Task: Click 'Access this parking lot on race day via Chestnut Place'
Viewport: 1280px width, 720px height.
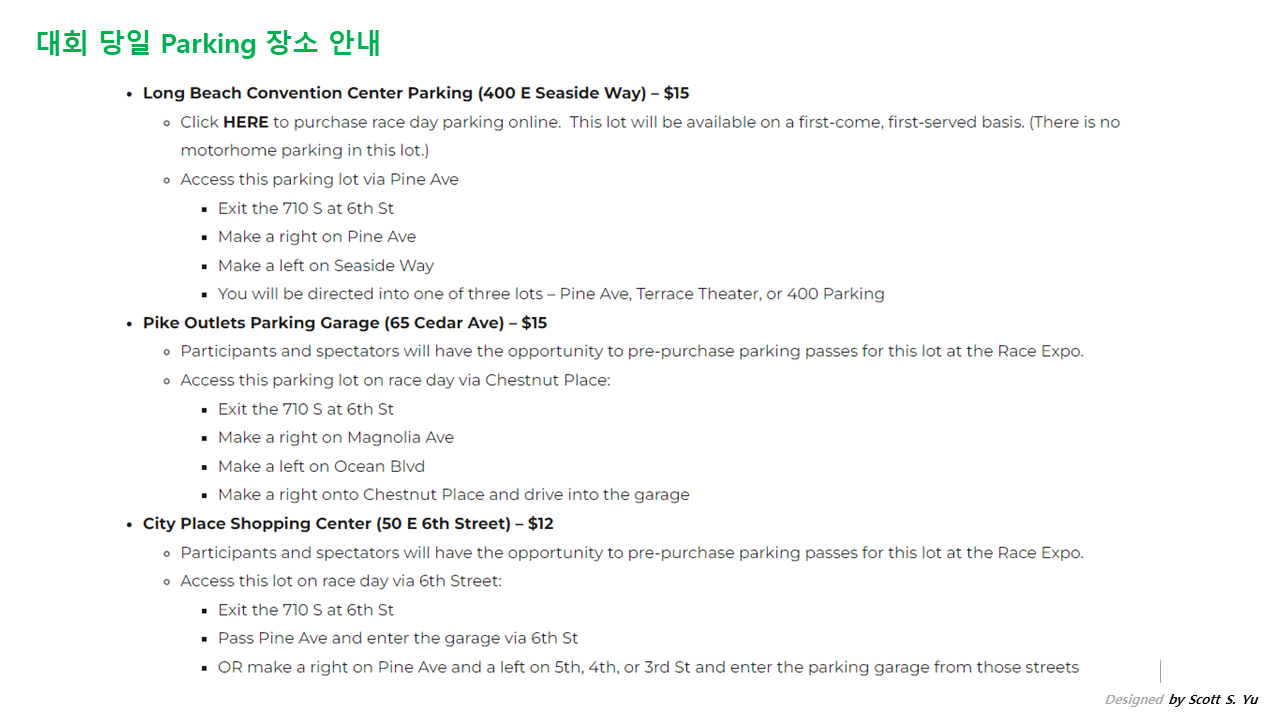Action: click(x=394, y=380)
